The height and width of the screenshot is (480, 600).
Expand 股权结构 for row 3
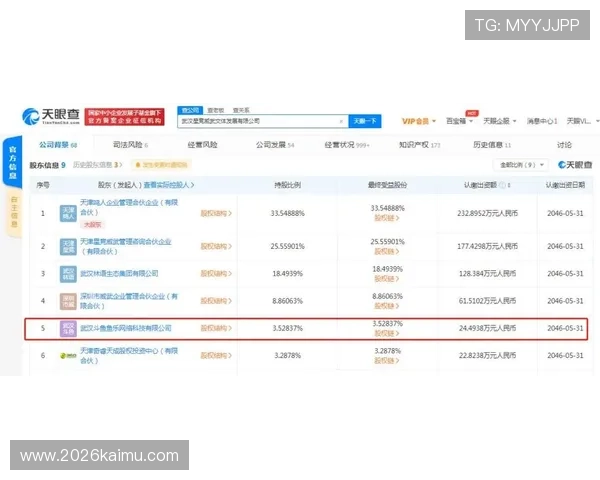click(216, 274)
